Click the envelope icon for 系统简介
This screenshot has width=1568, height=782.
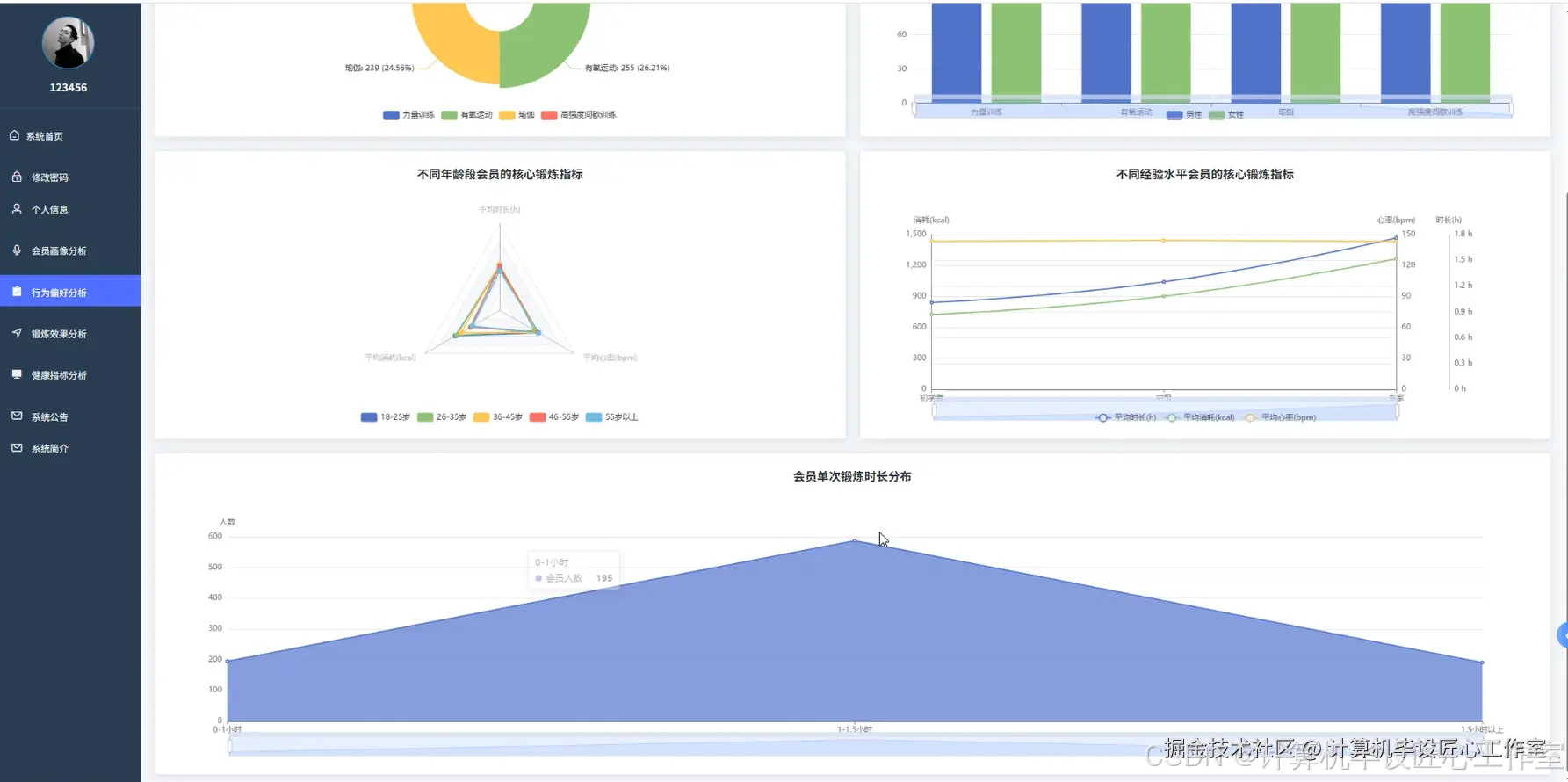[x=17, y=447]
